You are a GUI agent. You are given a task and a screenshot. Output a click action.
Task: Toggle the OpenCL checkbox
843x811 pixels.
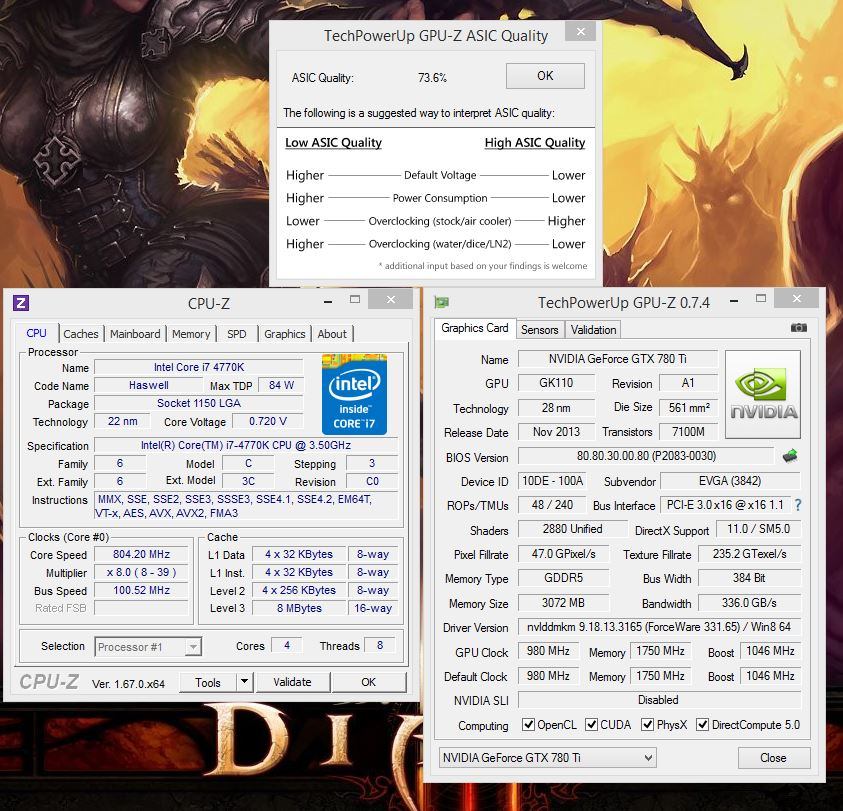(528, 724)
